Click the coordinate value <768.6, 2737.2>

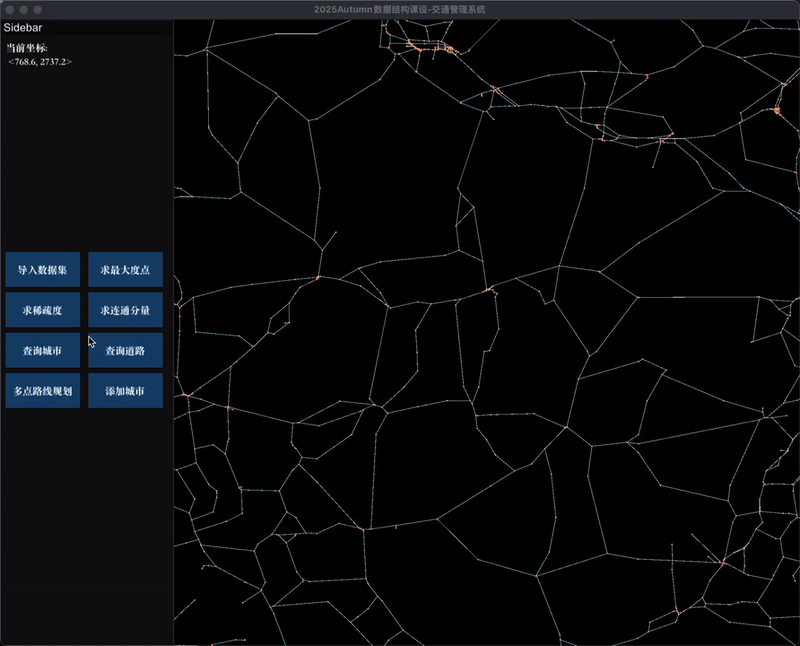(x=40, y=62)
